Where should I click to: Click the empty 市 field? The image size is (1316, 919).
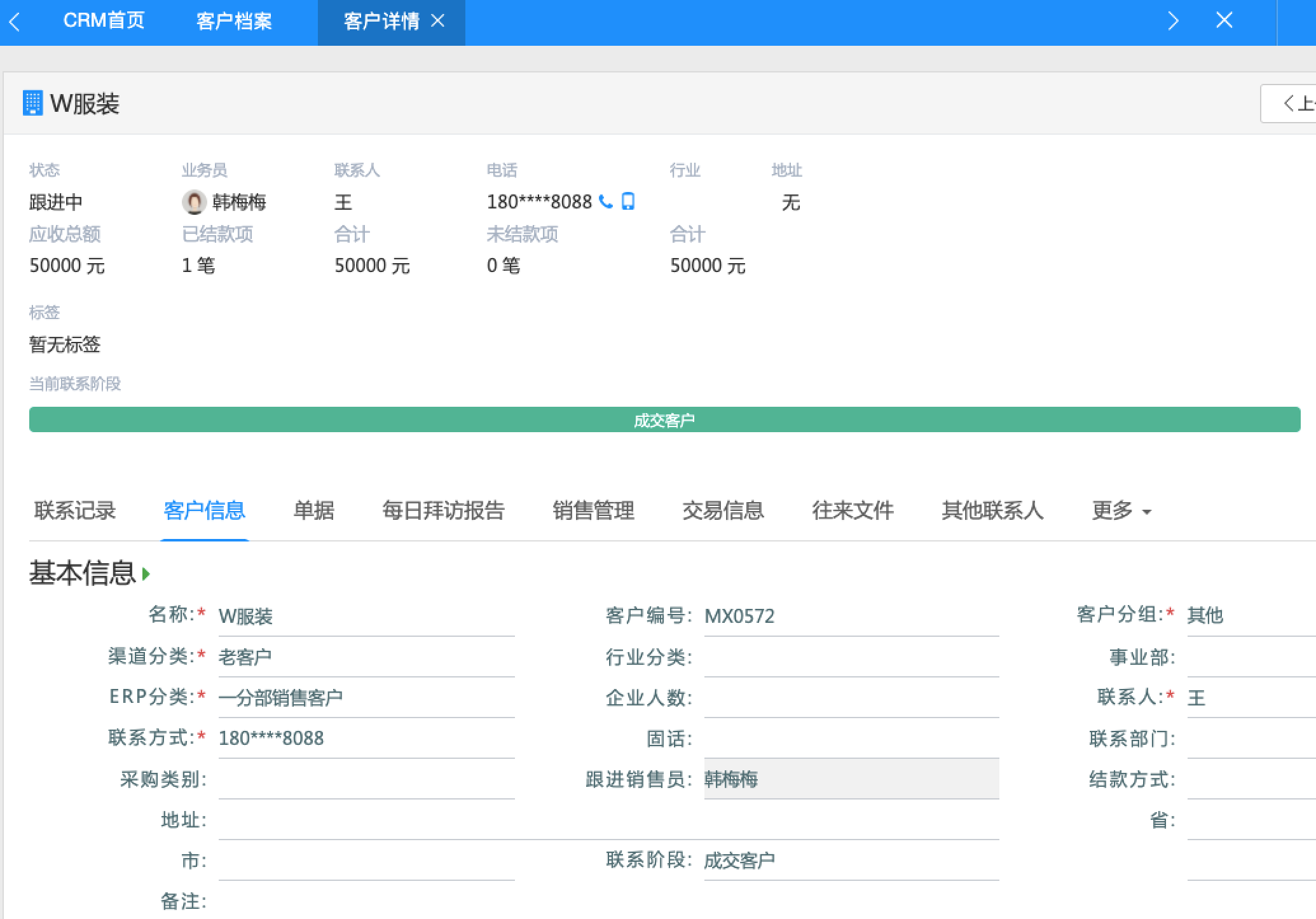[x=366, y=860]
